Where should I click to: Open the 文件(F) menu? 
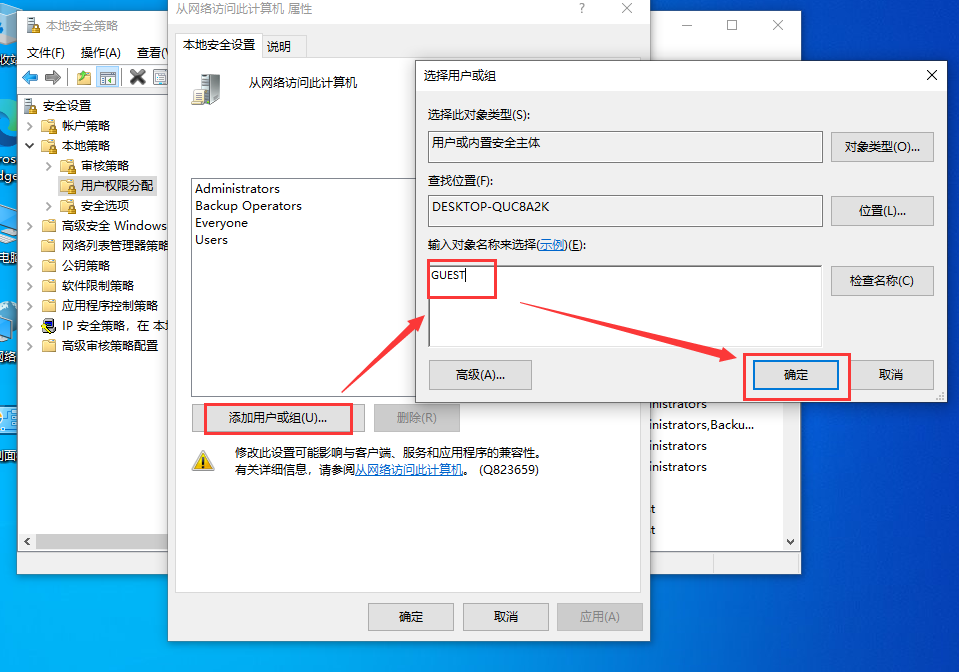click(47, 52)
